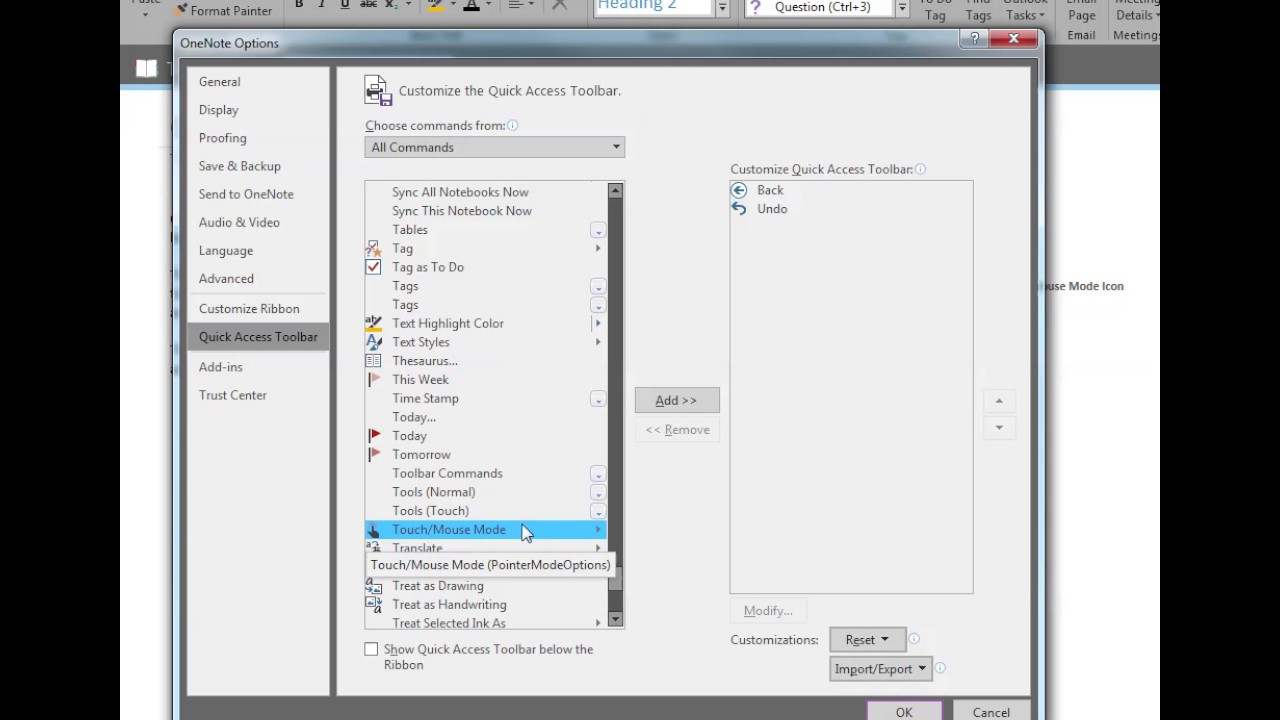Image resolution: width=1280 pixels, height=720 pixels.
Task: Select the Today... command
Action: tap(486, 417)
